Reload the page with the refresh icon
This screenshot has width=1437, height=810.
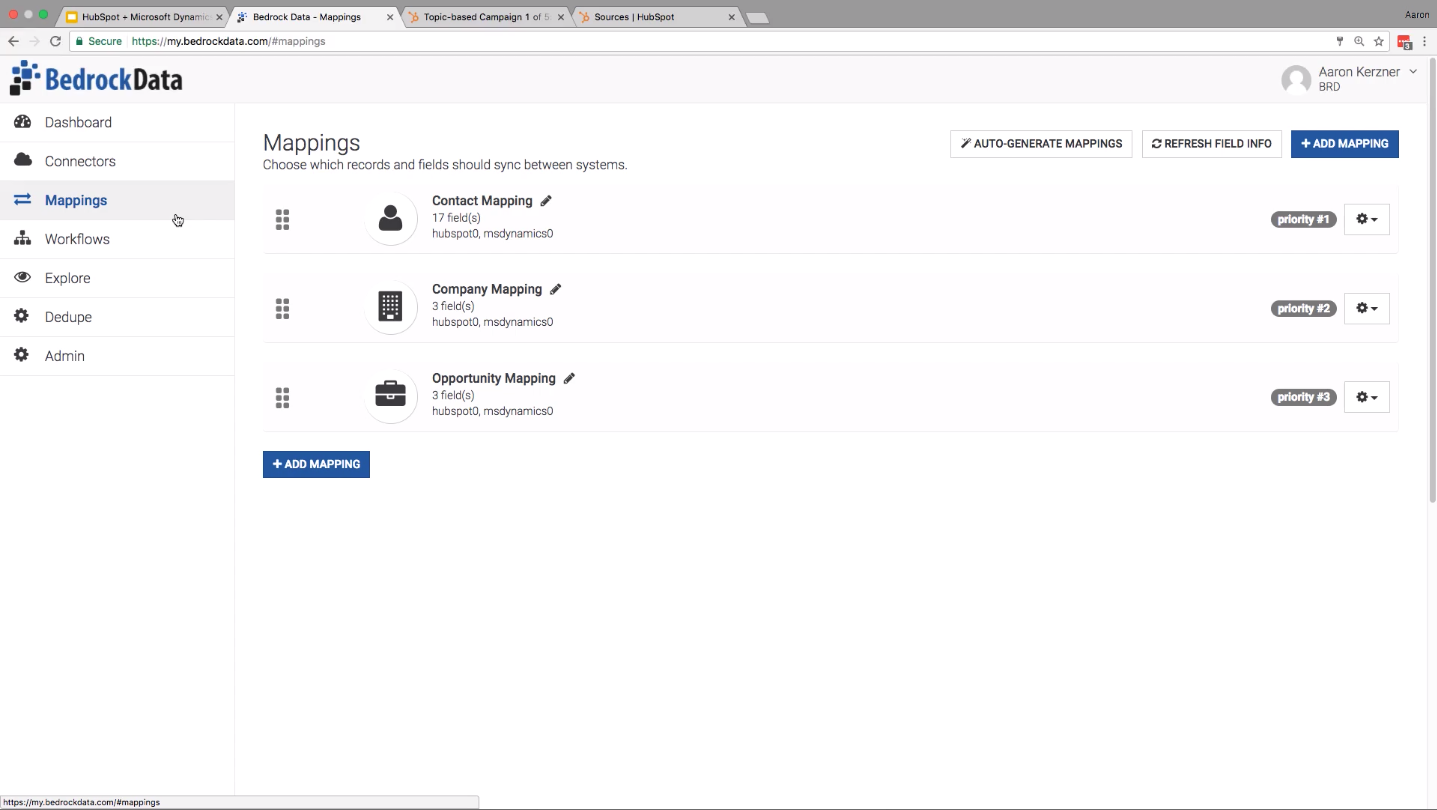[x=55, y=41]
